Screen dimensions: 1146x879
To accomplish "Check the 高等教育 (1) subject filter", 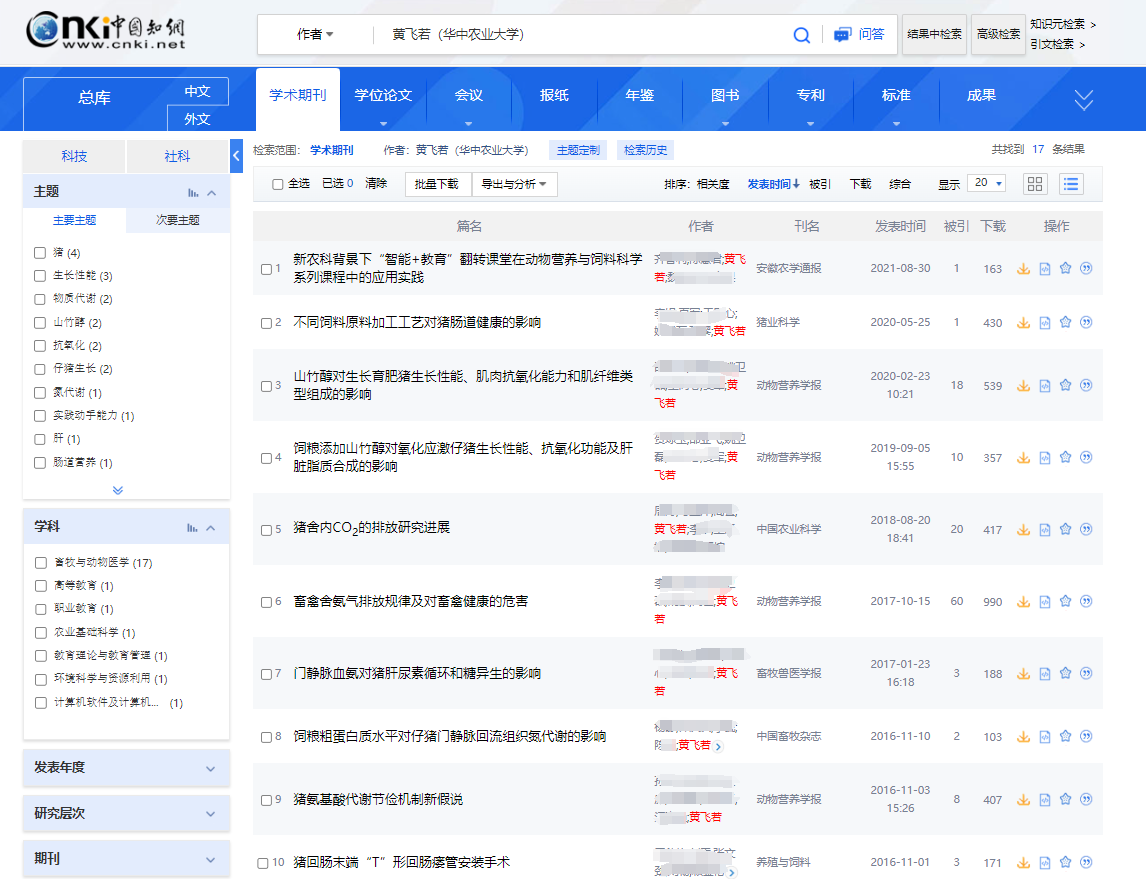I will pos(41,586).
